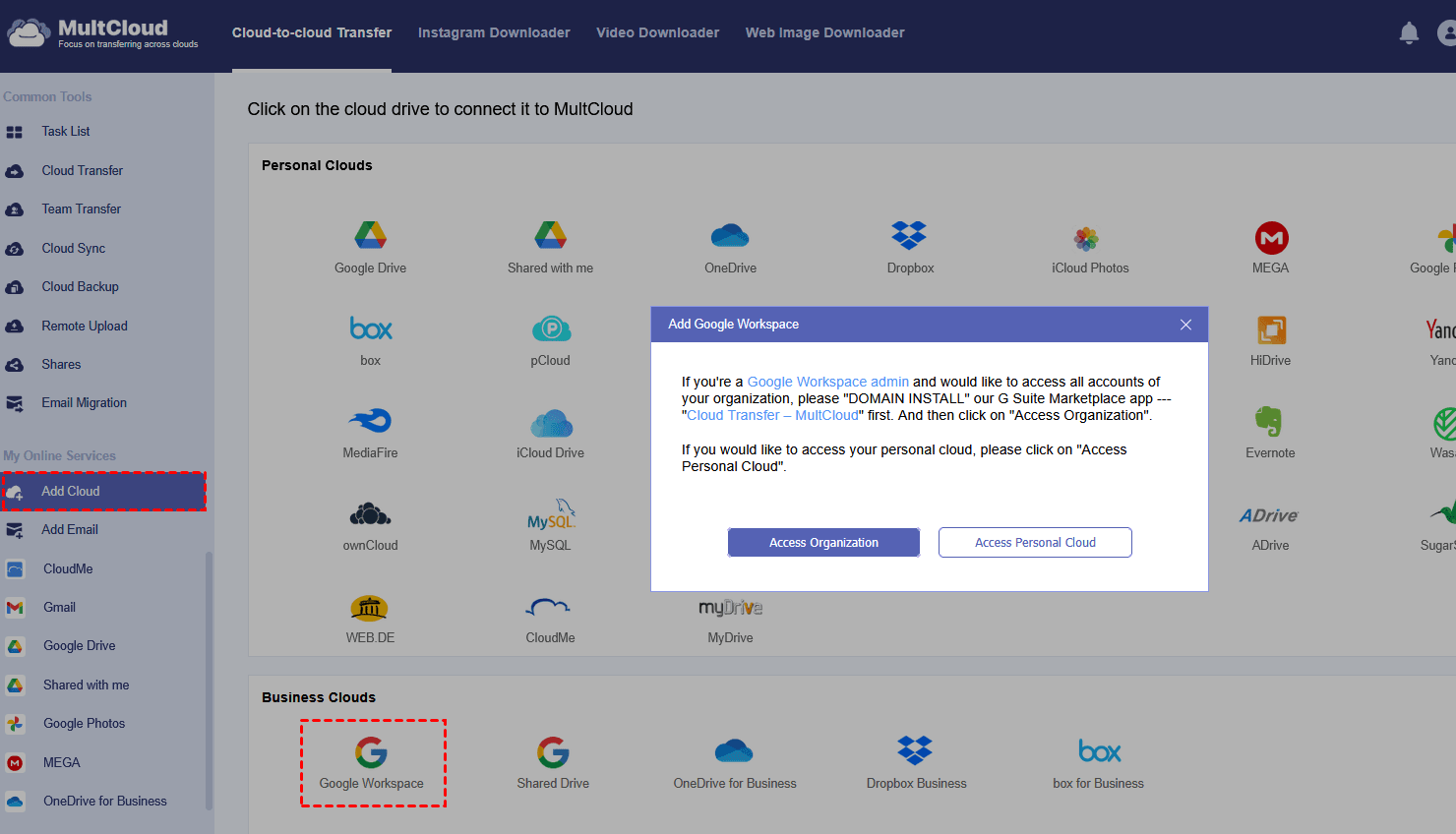The height and width of the screenshot is (834, 1456).
Task: Click the Access Organization button
Action: (x=823, y=542)
